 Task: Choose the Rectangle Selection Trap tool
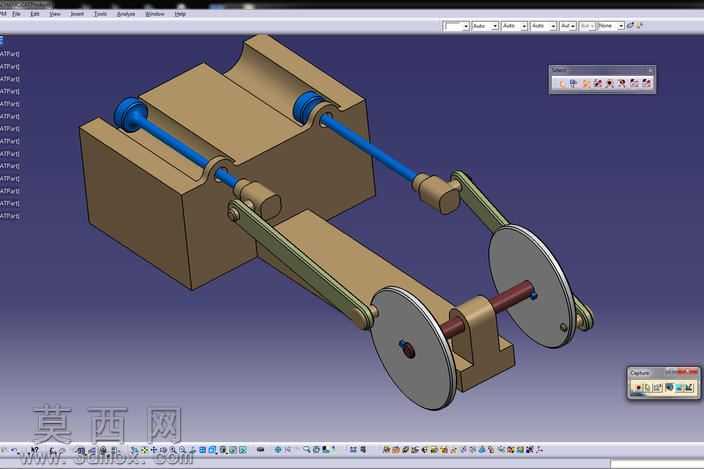point(585,83)
